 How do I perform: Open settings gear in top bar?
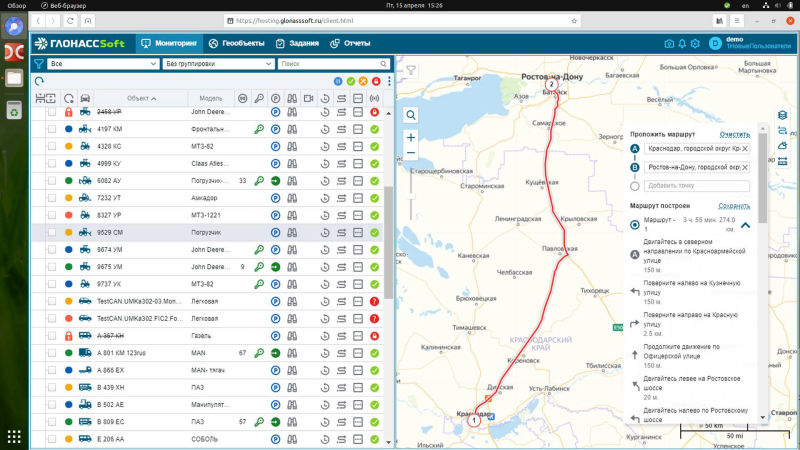click(695, 43)
